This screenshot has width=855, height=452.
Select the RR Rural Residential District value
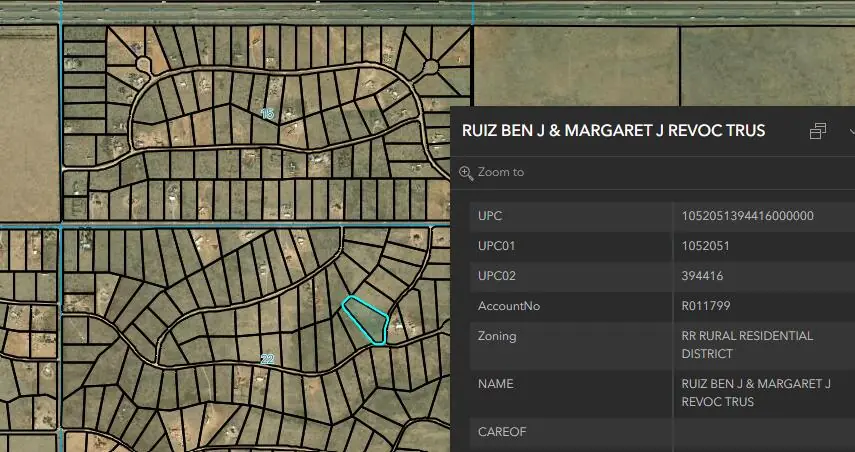coord(747,345)
